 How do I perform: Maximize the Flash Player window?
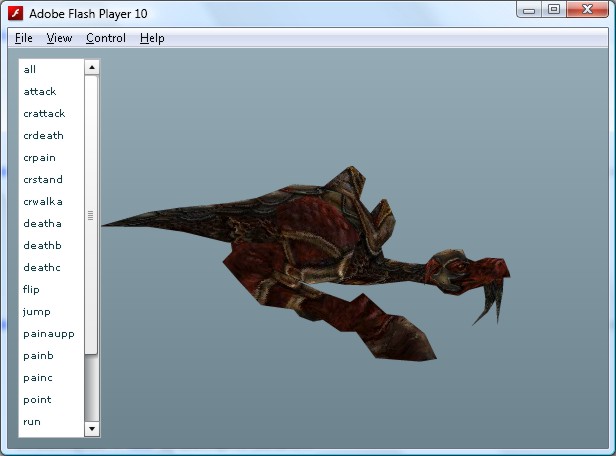554,9
